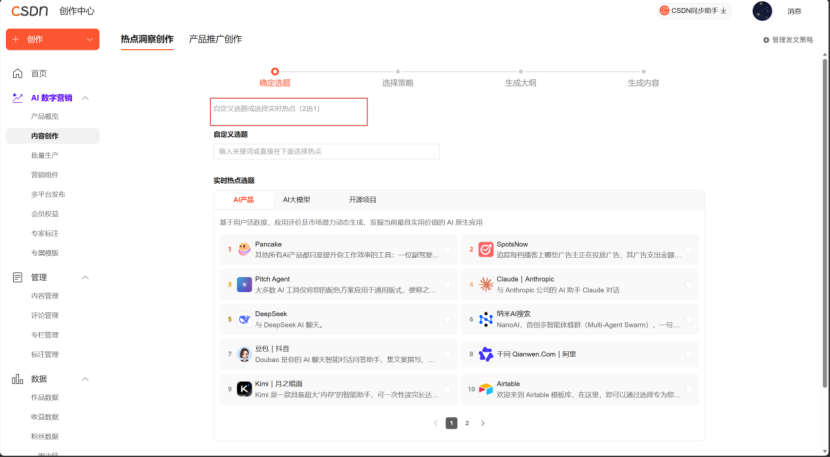The height and width of the screenshot is (457, 830).
Task: Select the AI大模型 tab
Action: 296,200
